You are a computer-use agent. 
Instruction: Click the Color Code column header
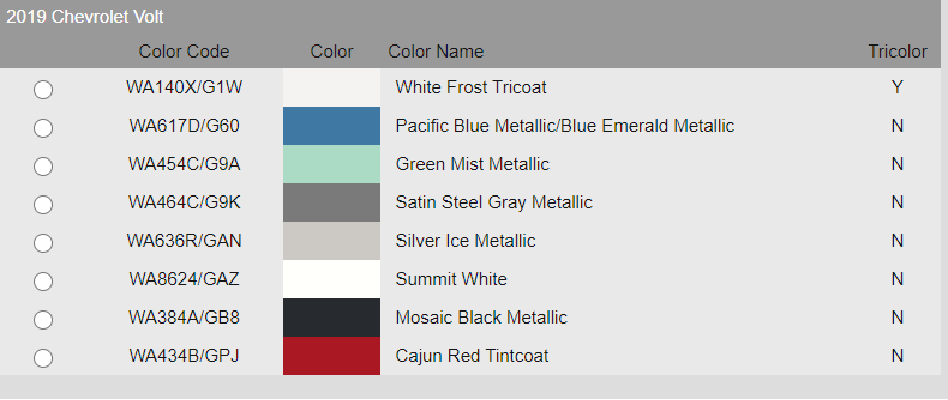click(184, 51)
